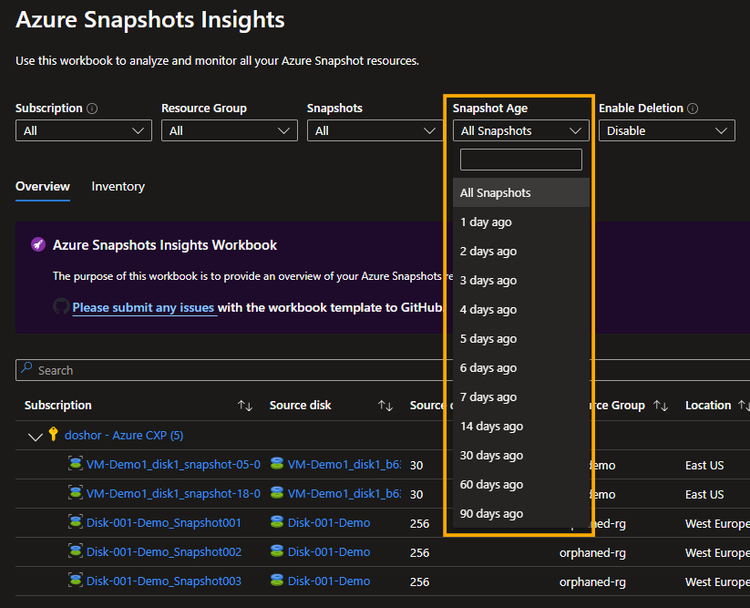
Task: Collapse the doshor - Azure CXP group
Action: [x=36, y=436]
